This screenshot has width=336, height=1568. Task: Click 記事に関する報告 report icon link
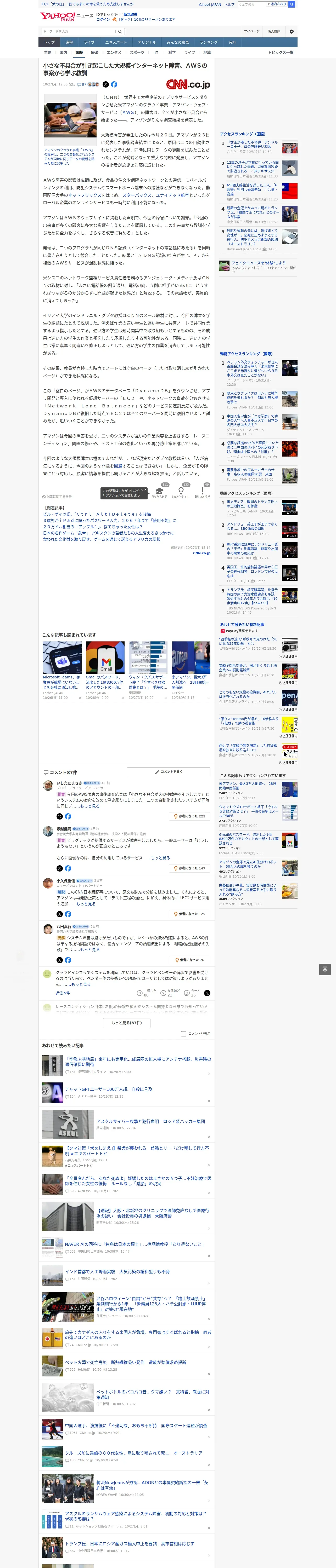point(57,497)
